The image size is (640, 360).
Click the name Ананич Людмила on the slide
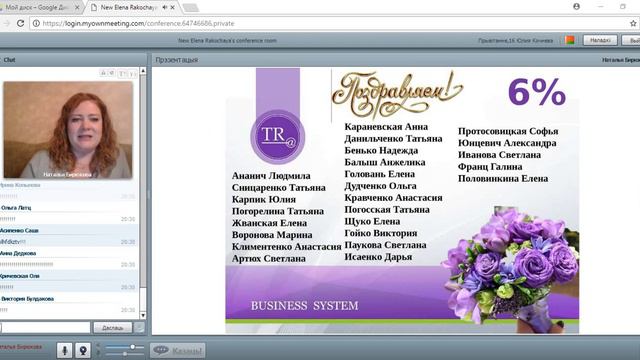[271, 176]
